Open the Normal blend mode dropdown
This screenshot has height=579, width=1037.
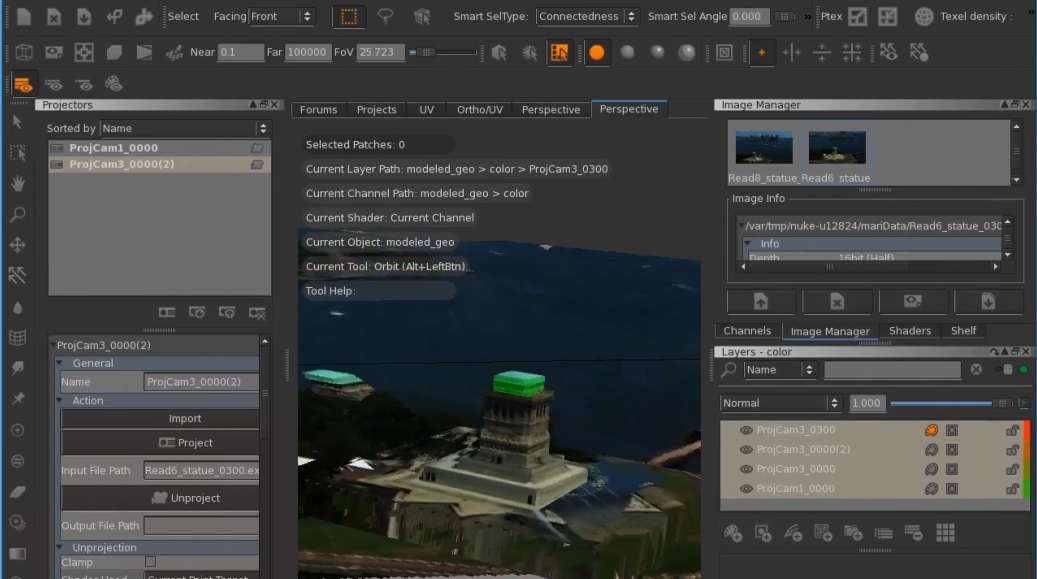(x=780, y=403)
